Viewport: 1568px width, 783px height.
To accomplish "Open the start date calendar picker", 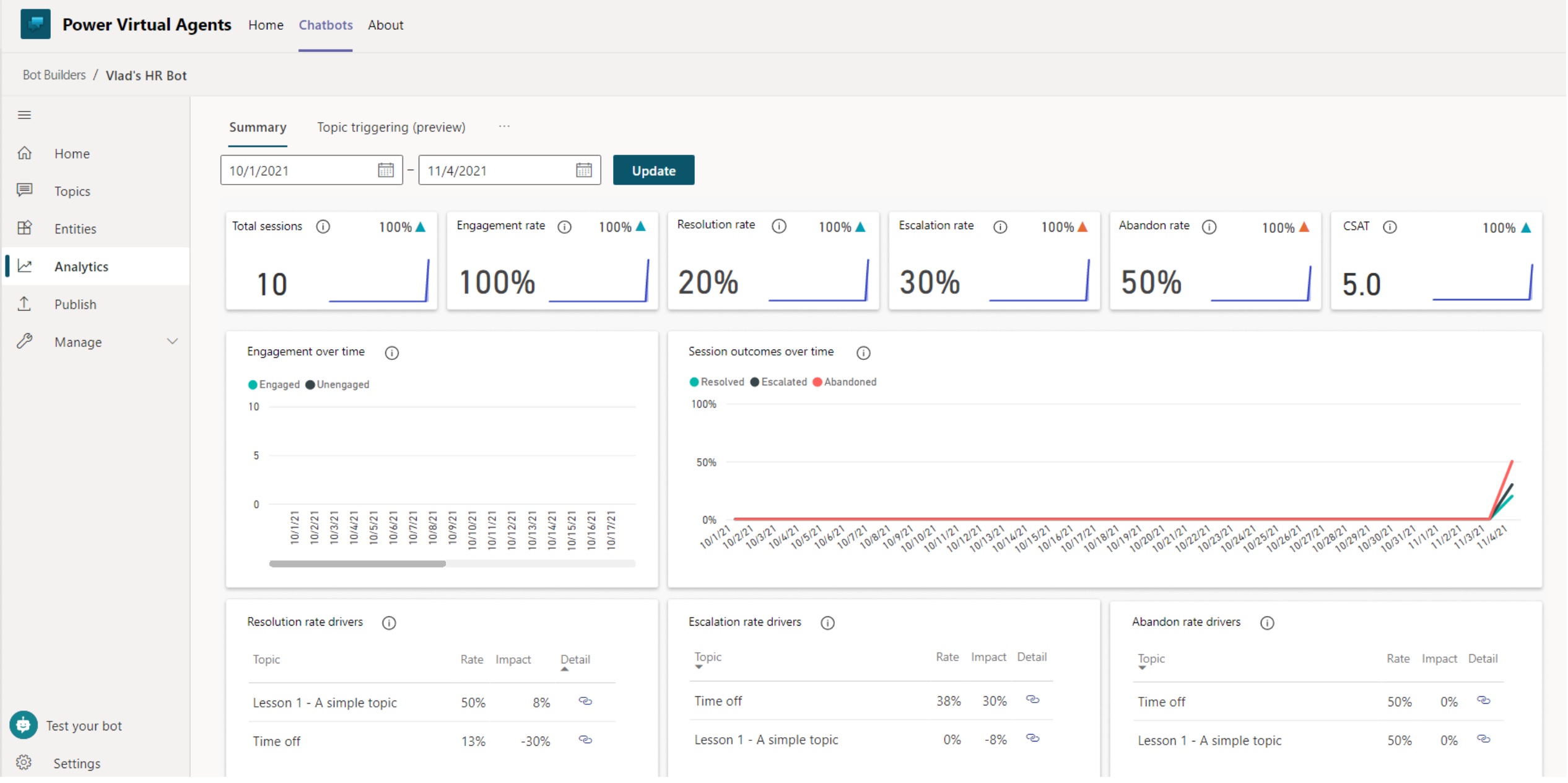I will [x=385, y=170].
